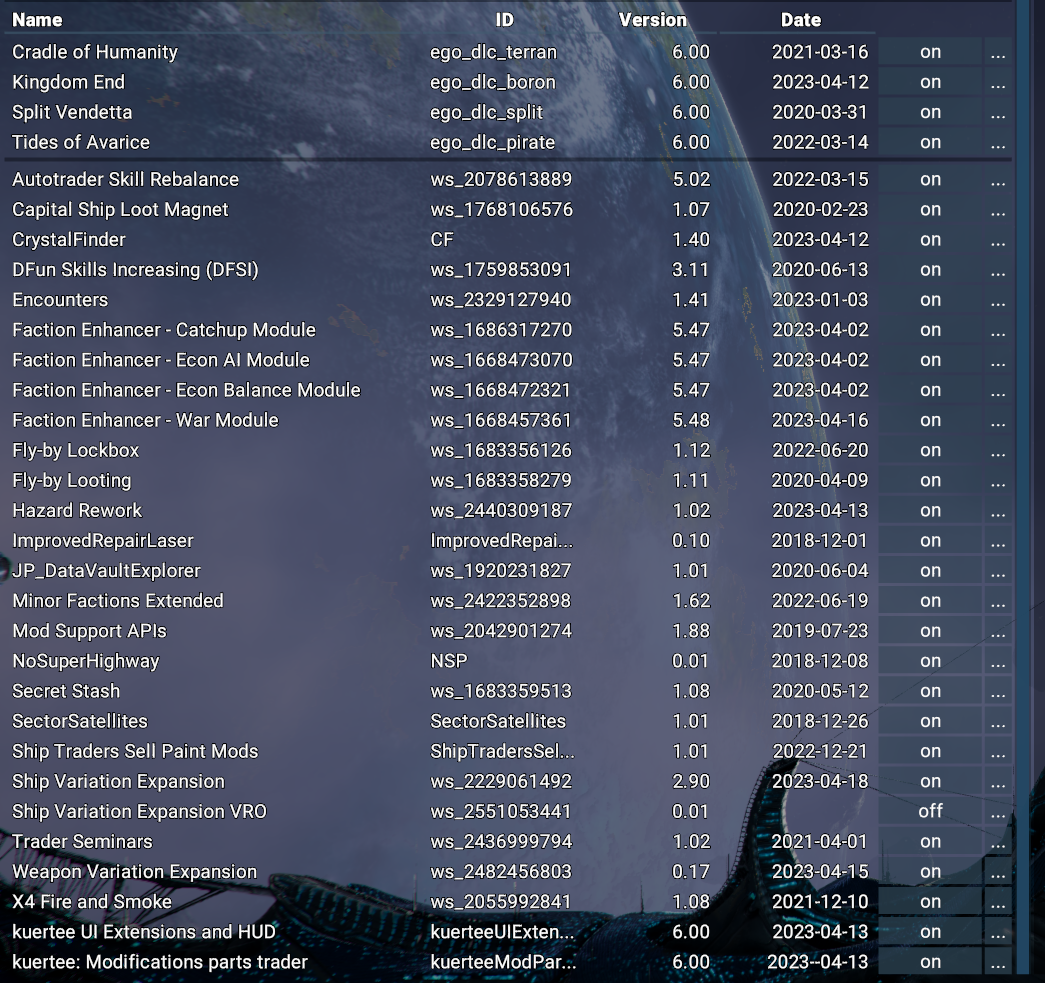
Task: Select Faction Enhancer - War Module name
Action: coord(145,420)
